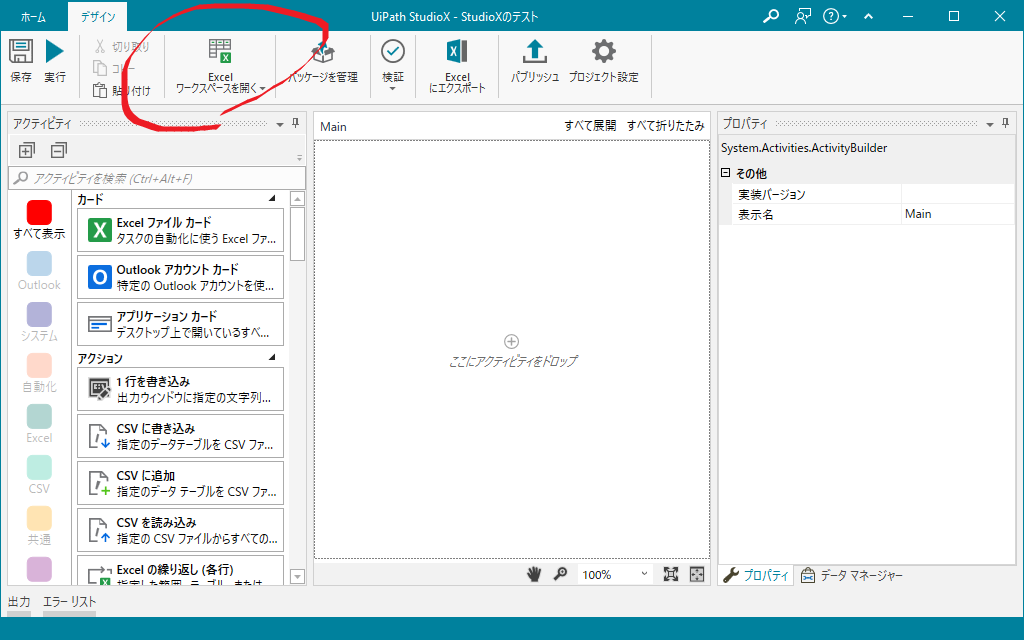Open プロジェクト設定 gear icon
The height and width of the screenshot is (640, 1024).
click(x=603, y=52)
